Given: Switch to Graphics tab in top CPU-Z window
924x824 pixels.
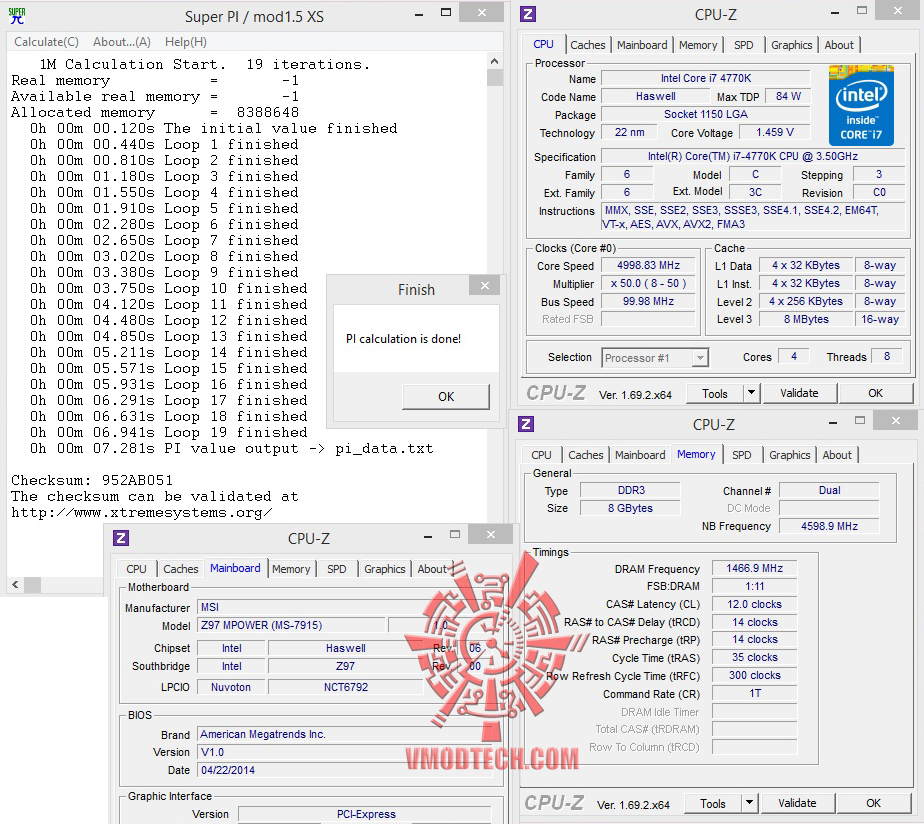Looking at the screenshot, I should (x=791, y=45).
